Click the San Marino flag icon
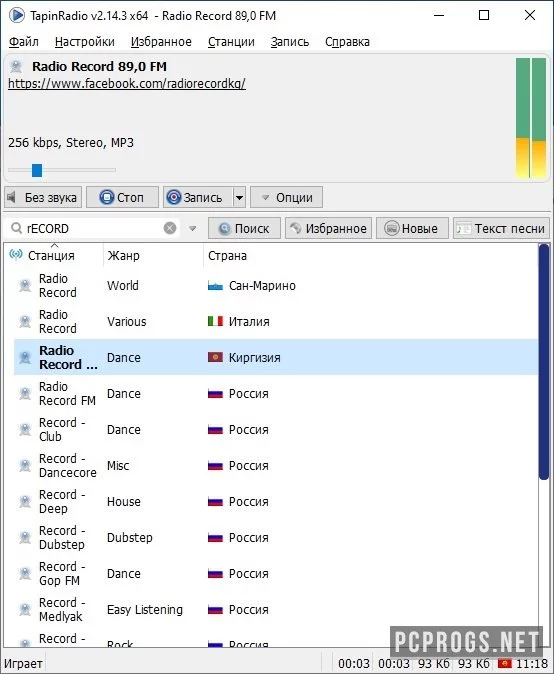Viewport: 554px width, 674px height. coord(215,286)
